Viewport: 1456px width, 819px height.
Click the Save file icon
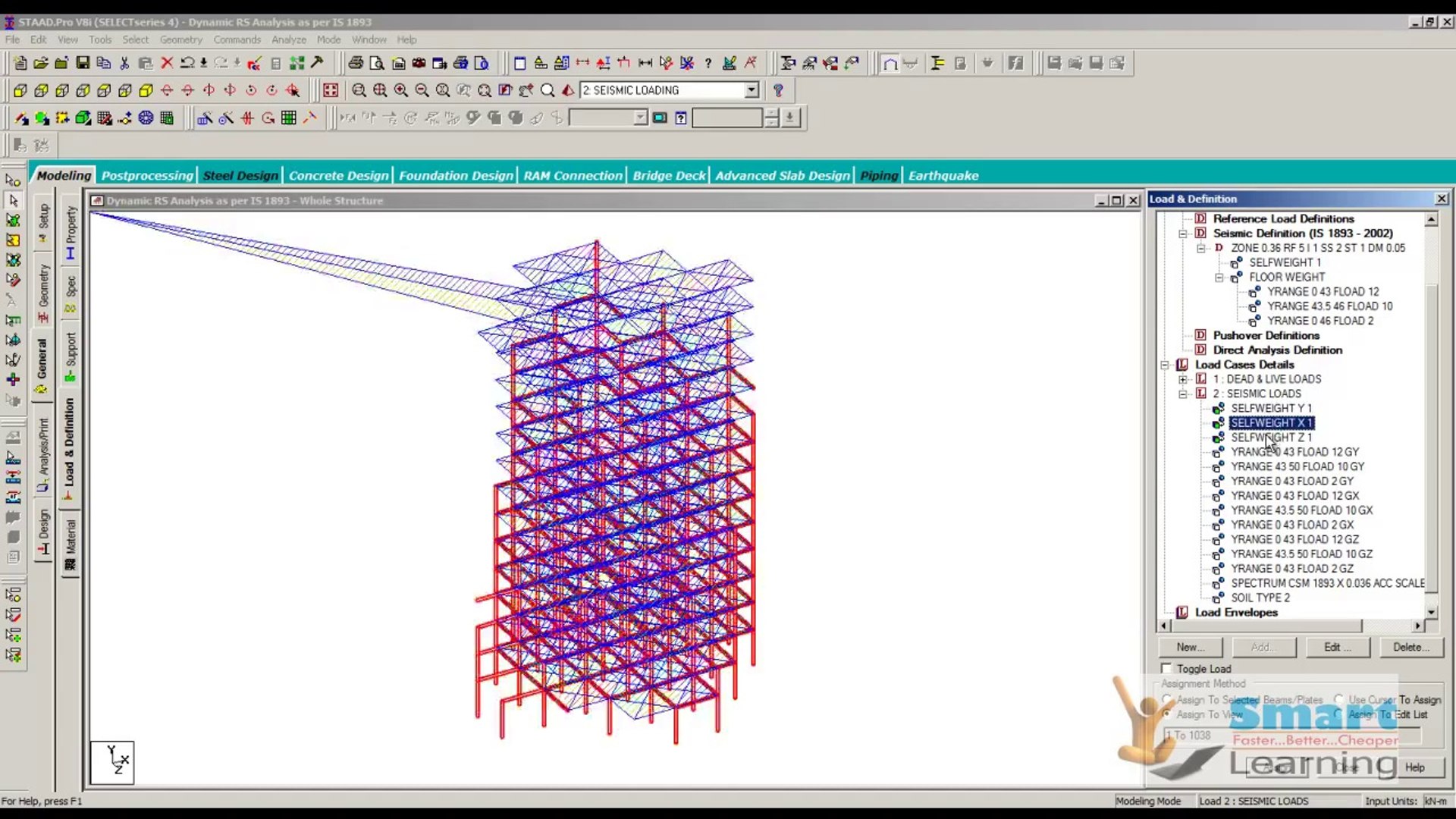click(x=83, y=63)
